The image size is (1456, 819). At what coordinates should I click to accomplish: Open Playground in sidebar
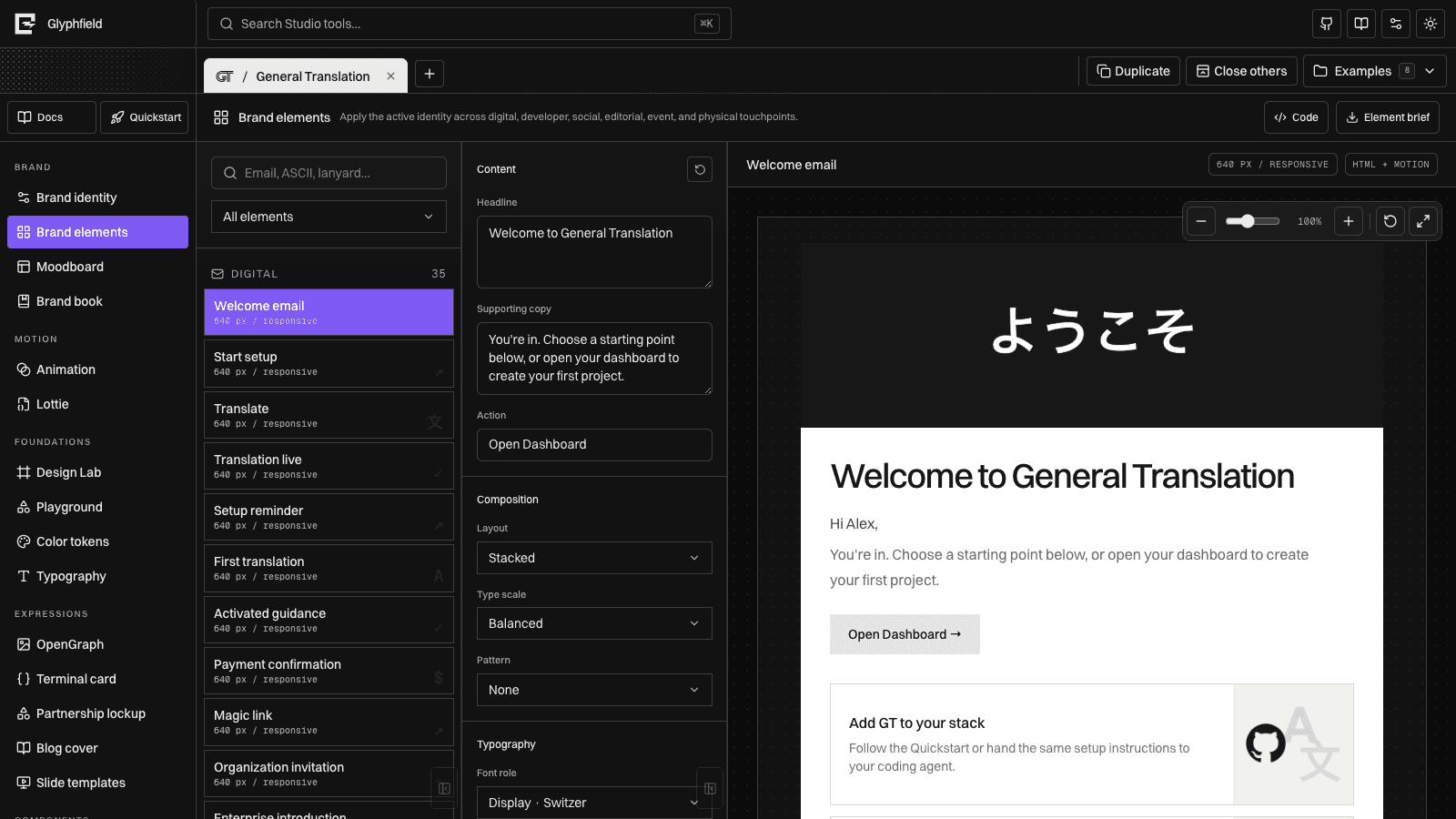97,507
